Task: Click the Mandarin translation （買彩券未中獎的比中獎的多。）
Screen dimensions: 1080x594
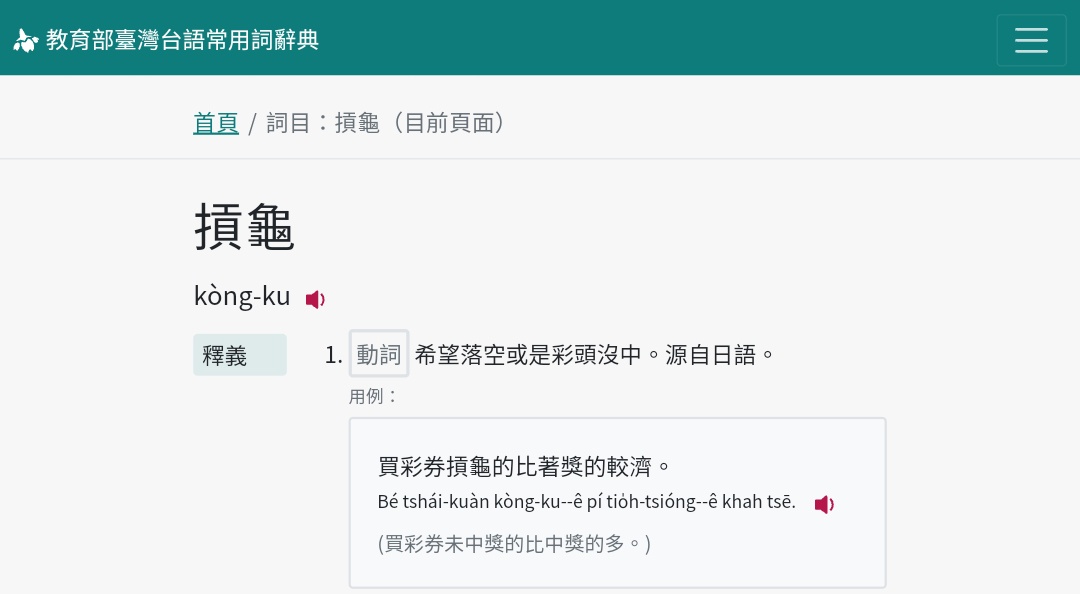Action: (514, 544)
